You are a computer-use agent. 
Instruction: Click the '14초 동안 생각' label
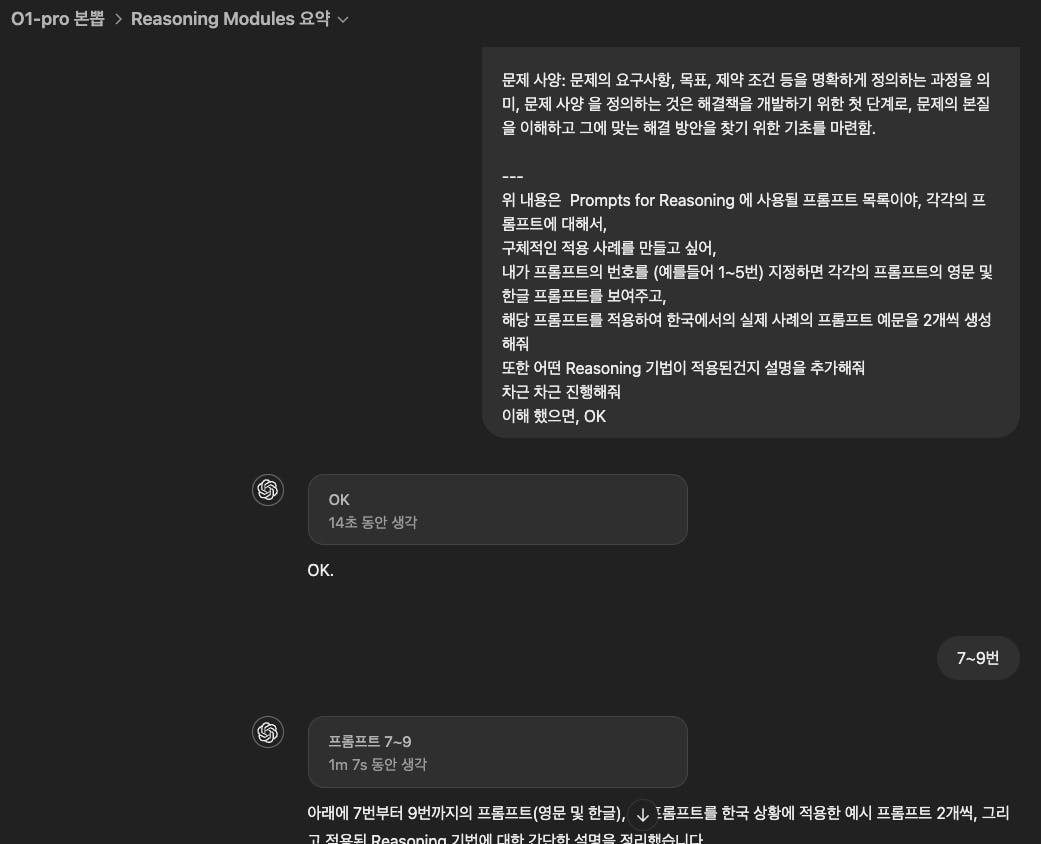[x=372, y=523]
